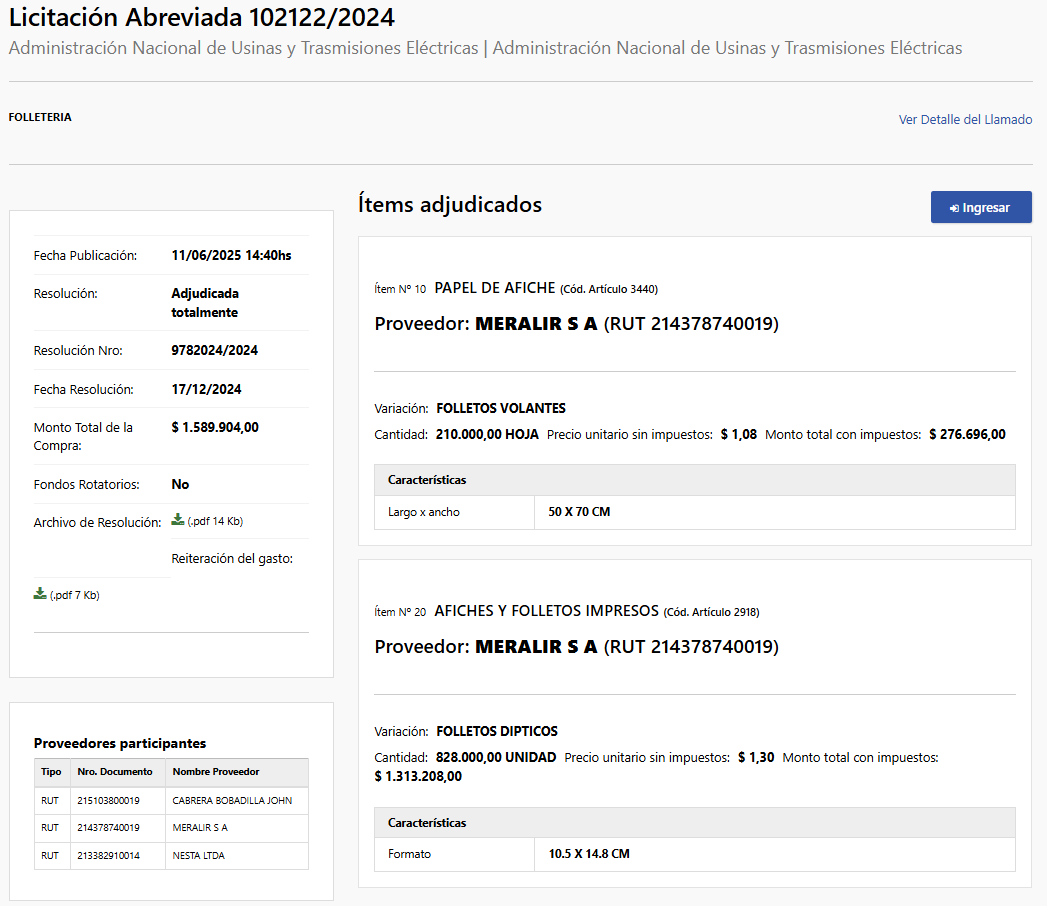Click the "Tipo" column header
This screenshot has width=1047, height=906.
51,772
